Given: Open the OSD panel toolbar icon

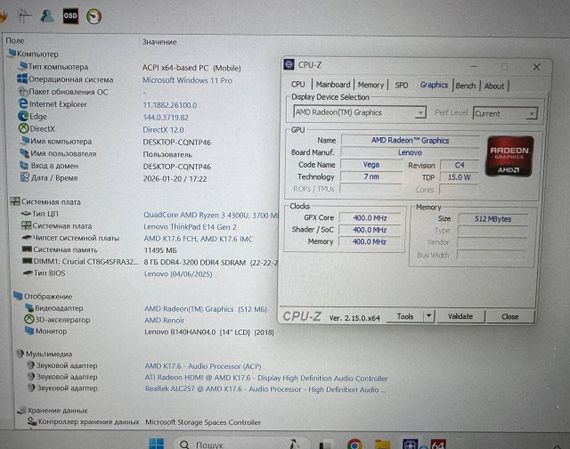Looking at the screenshot, I should tap(71, 16).
